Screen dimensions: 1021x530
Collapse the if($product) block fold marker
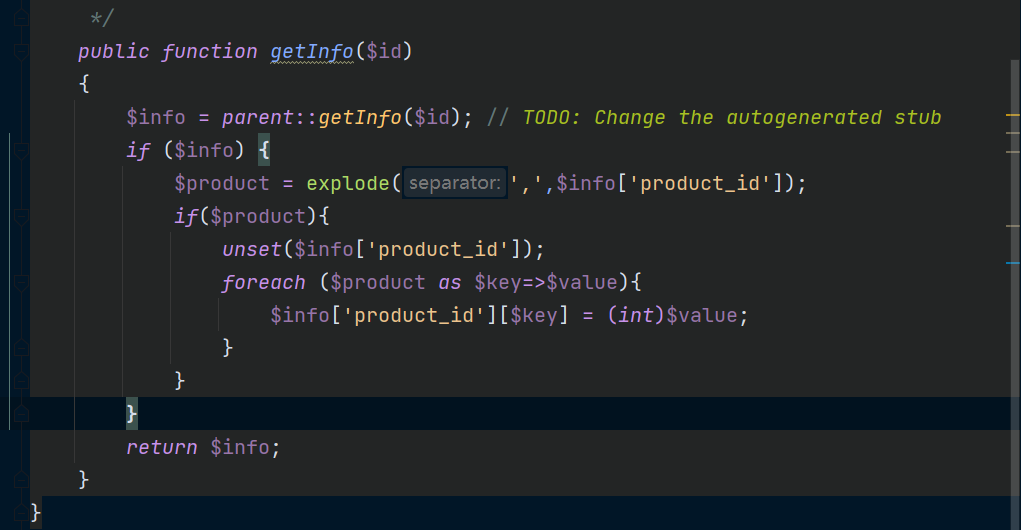[21, 216]
